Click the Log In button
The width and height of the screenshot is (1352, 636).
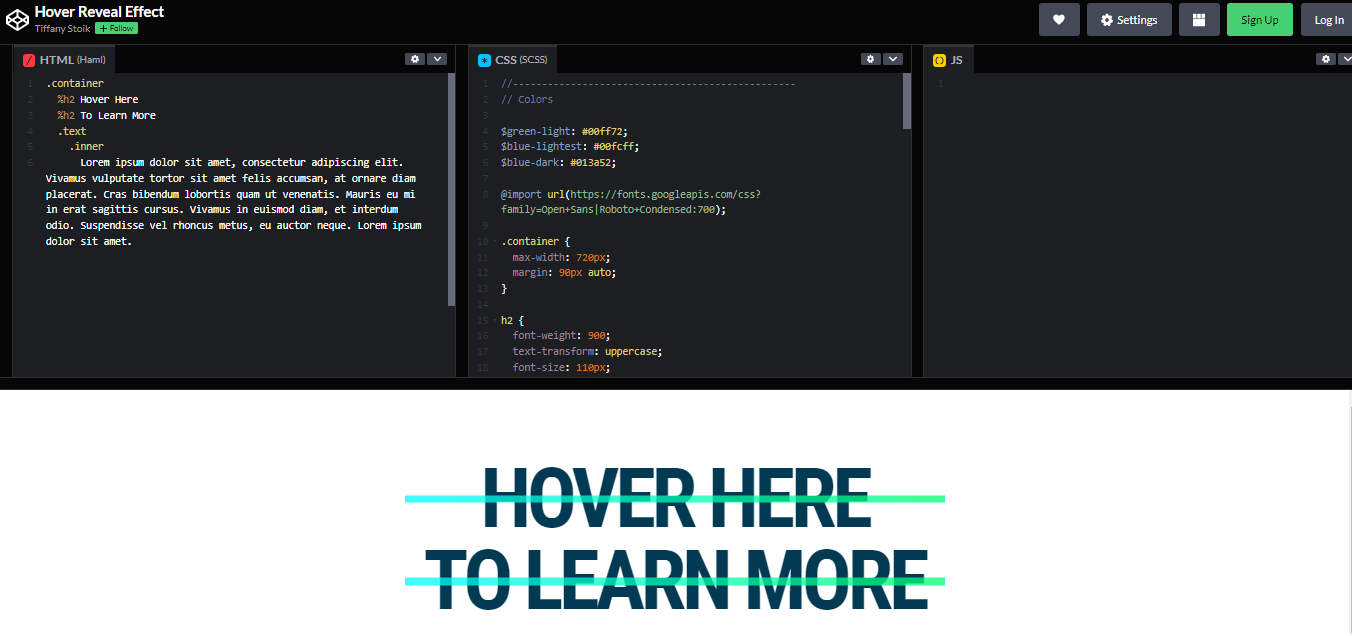pyautogui.click(x=1328, y=19)
